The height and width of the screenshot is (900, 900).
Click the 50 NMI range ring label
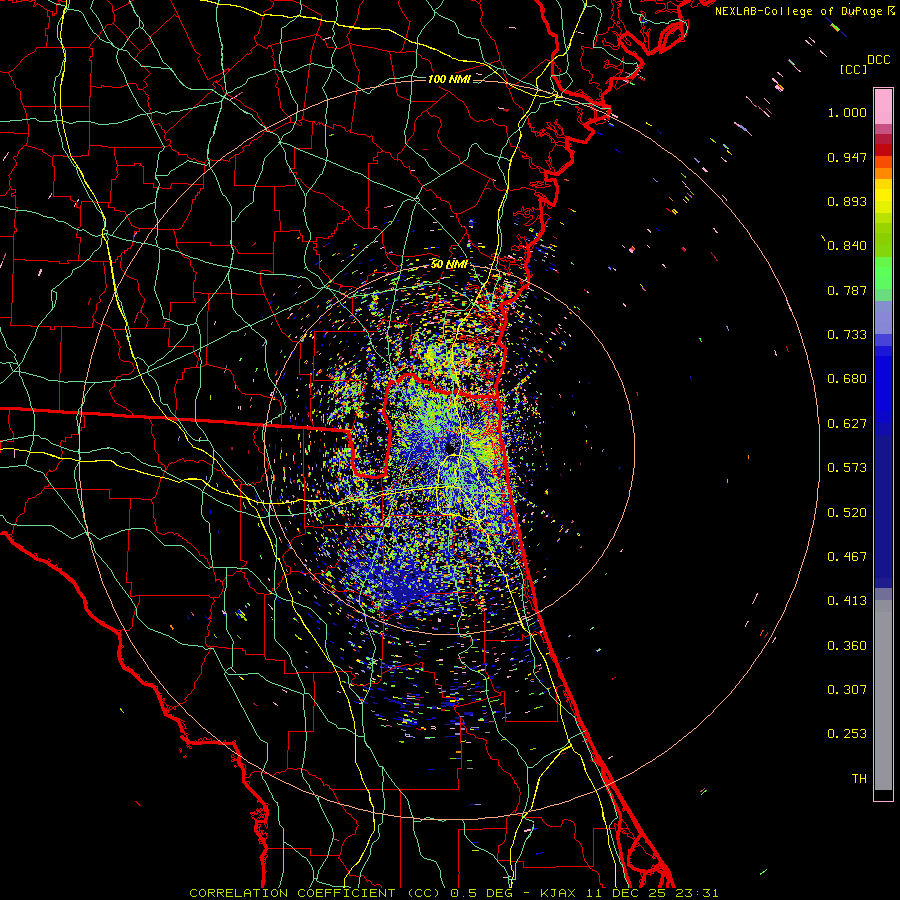point(449,265)
